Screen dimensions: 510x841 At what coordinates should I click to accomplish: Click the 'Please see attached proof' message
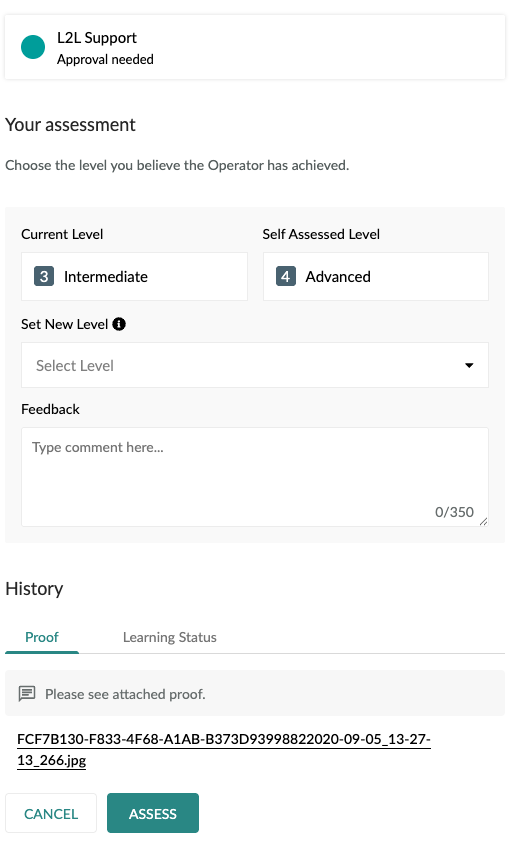[x=125, y=694]
